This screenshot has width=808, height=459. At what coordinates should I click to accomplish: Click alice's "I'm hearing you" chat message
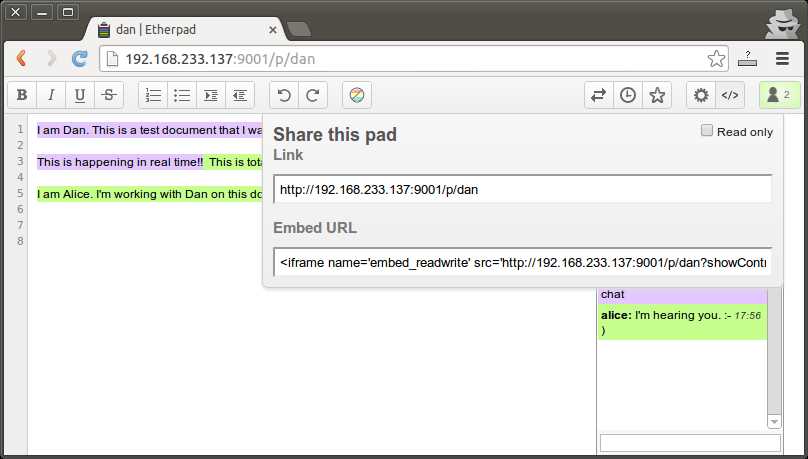click(x=682, y=322)
